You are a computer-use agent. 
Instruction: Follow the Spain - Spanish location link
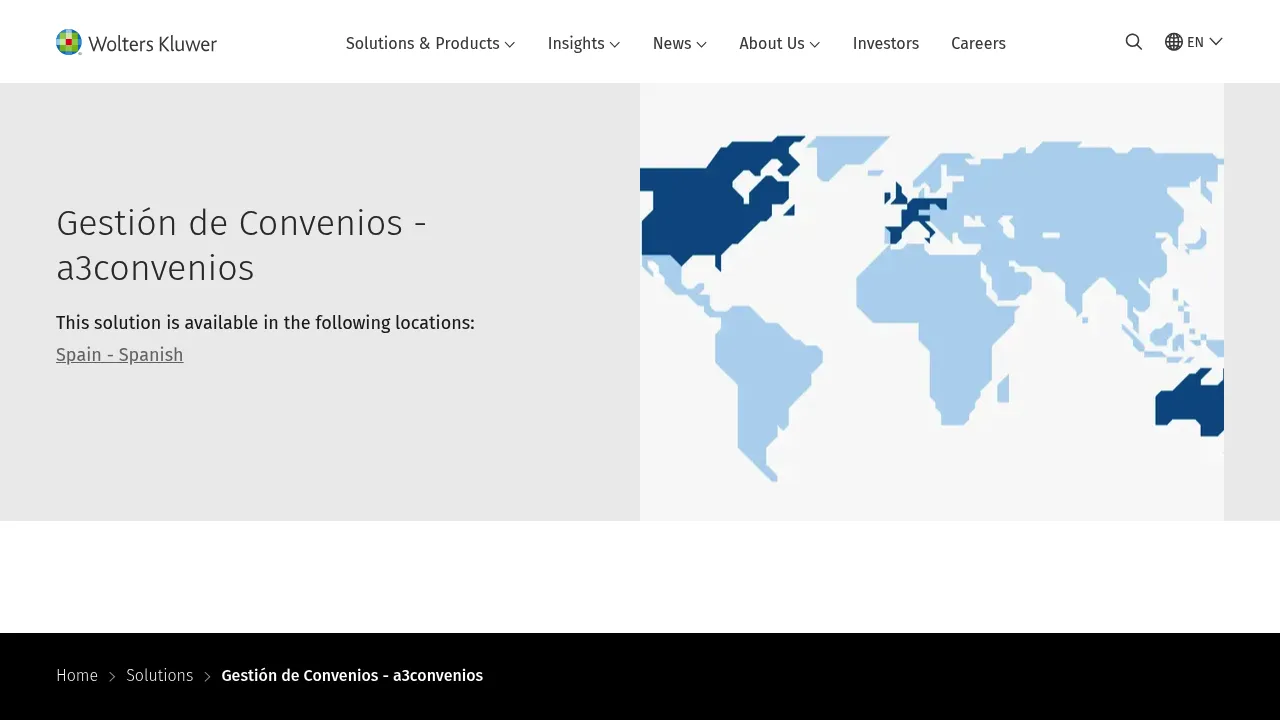point(120,355)
